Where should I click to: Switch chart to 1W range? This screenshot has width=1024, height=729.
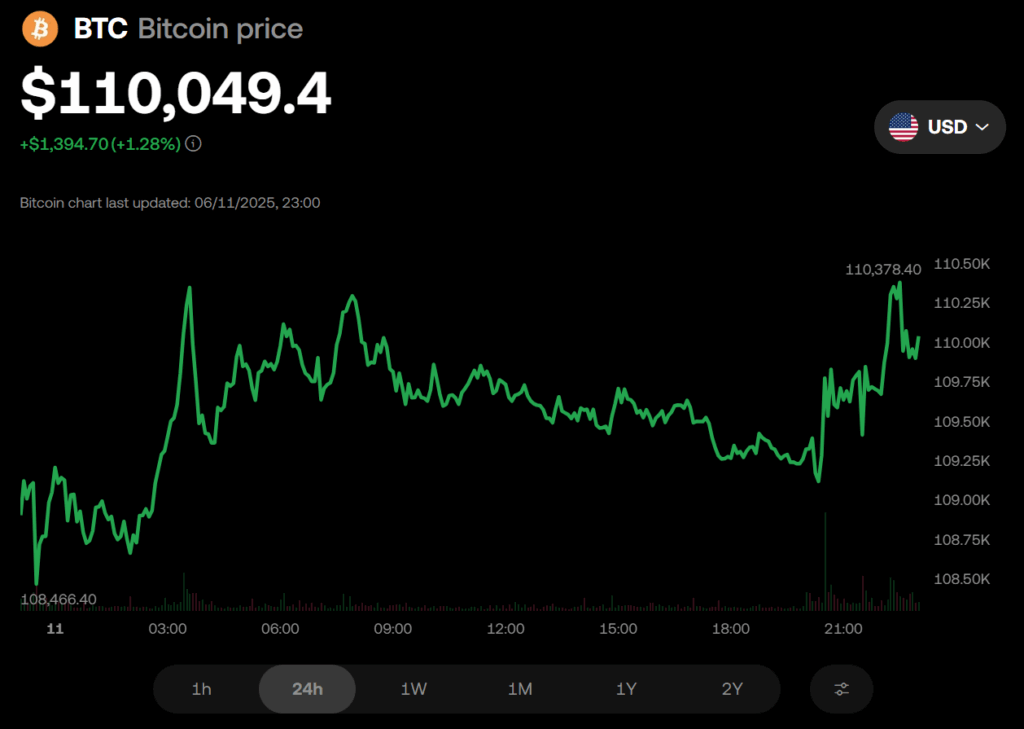414,689
